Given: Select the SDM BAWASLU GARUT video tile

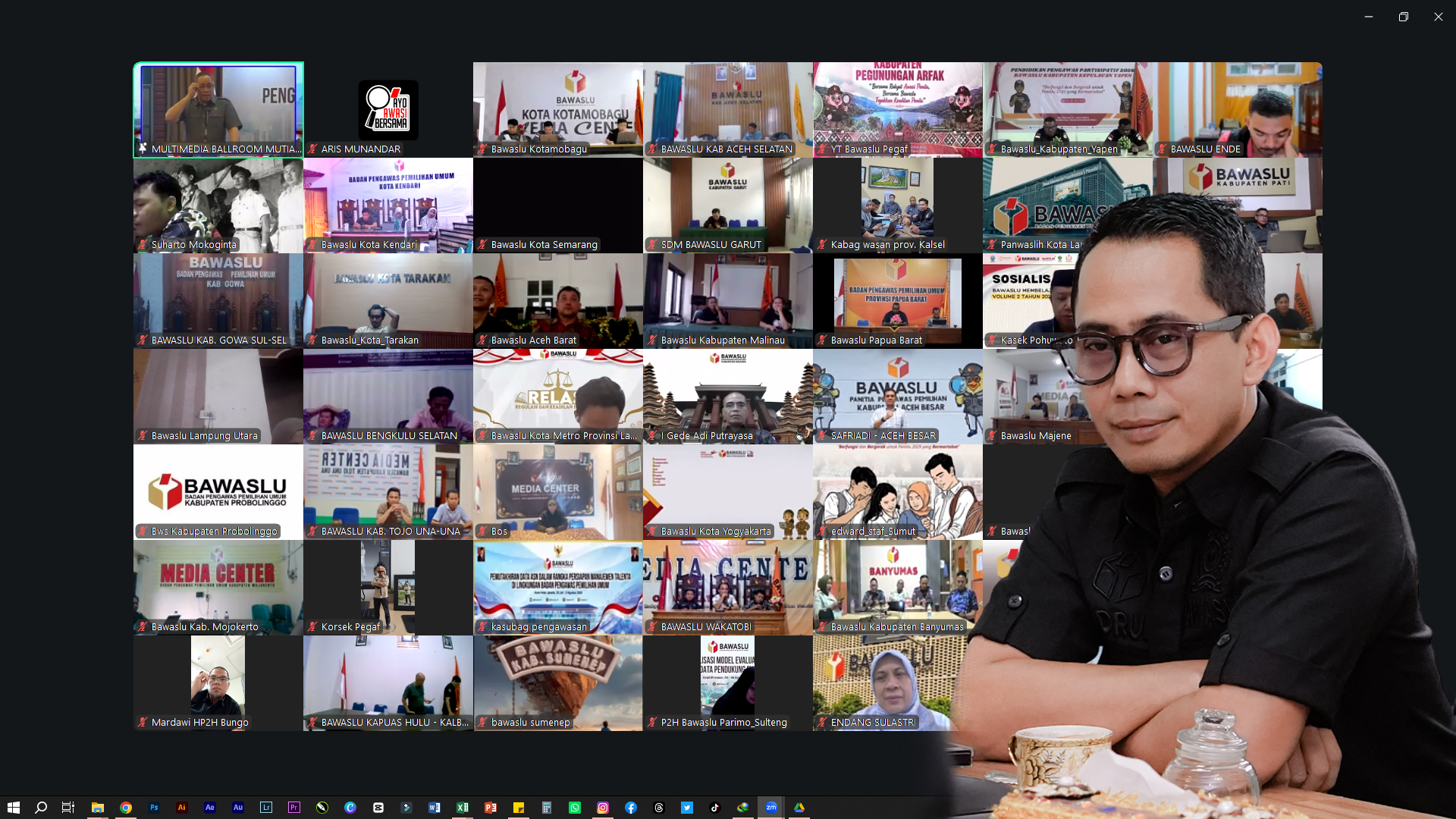Looking at the screenshot, I should click(x=728, y=206).
